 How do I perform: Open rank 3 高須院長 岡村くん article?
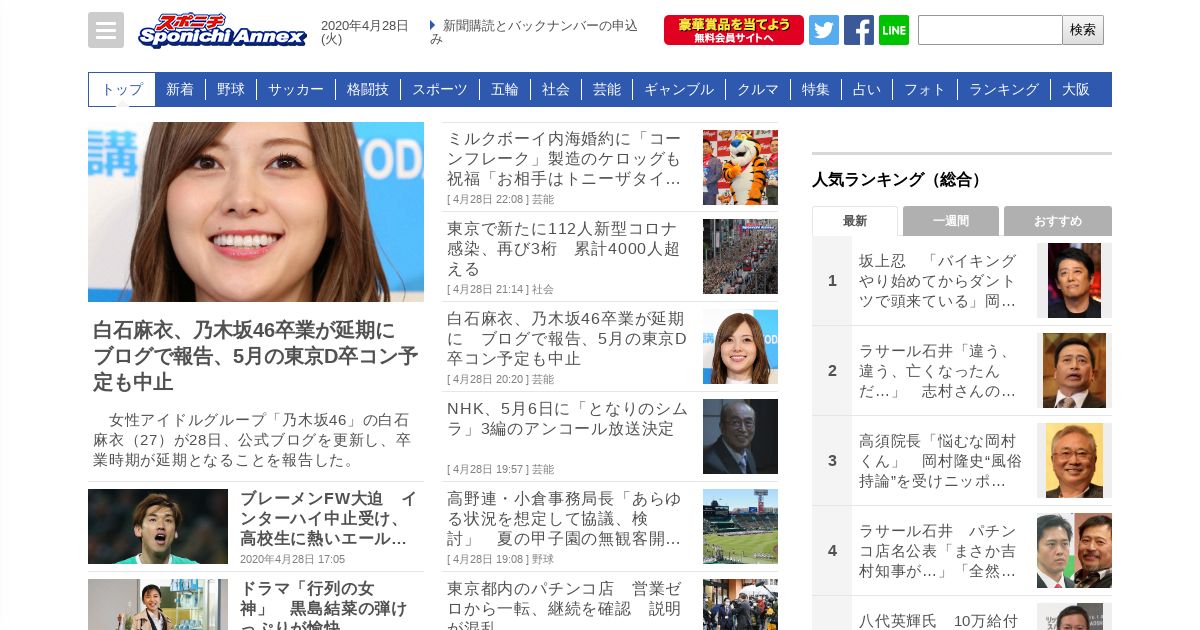click(x=940, y=461)
